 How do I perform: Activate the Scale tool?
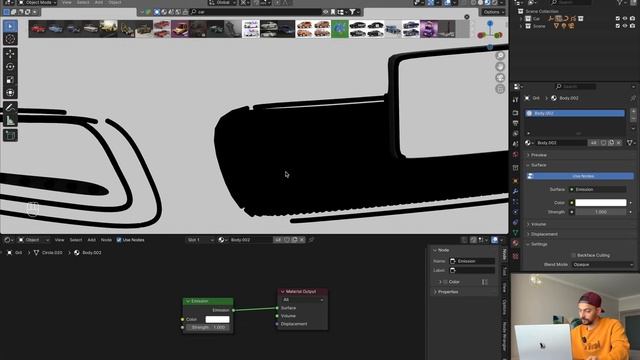click(10, 80)
